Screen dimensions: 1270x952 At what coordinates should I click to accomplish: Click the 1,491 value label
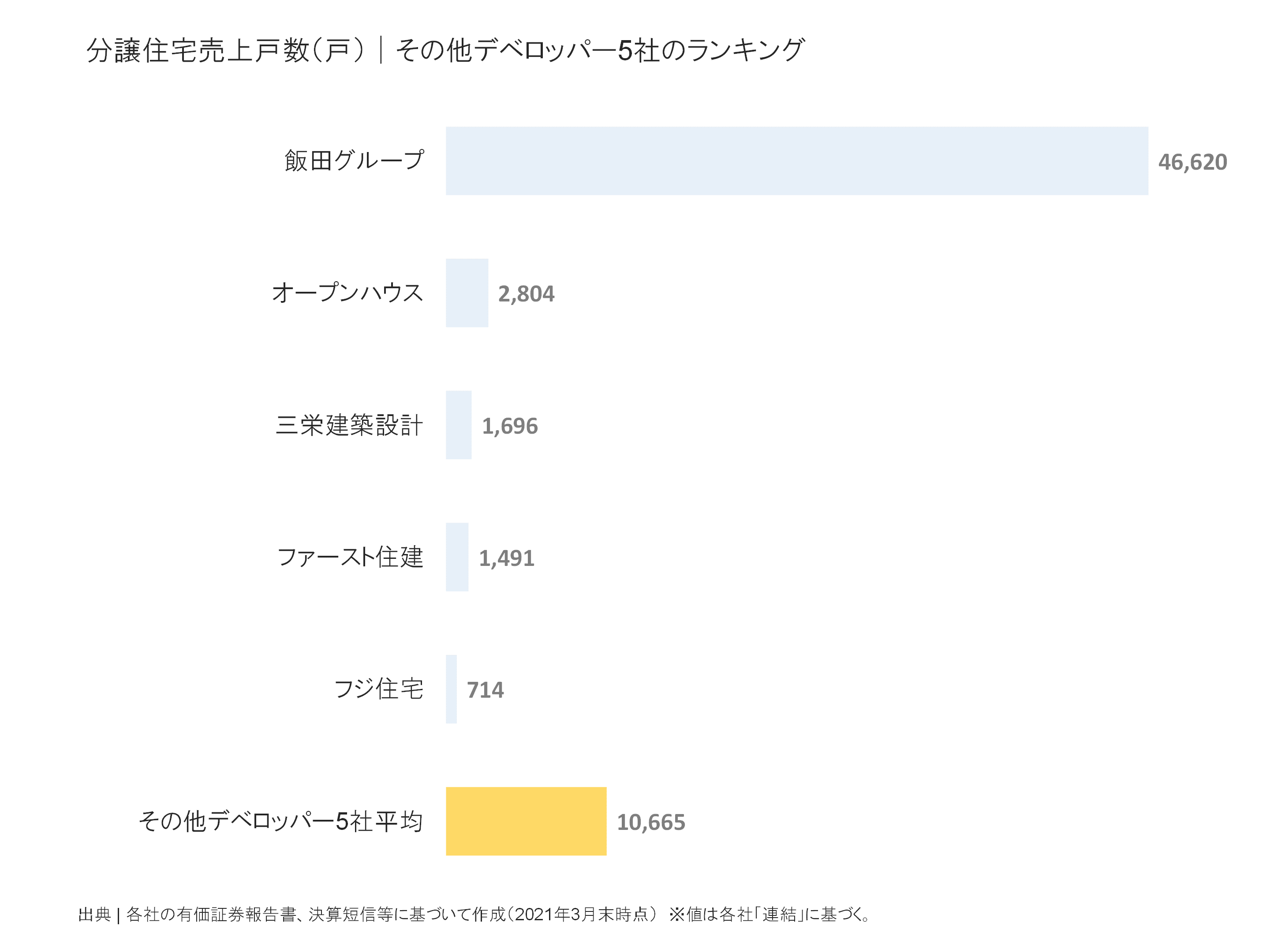pyautogui.click(x=506, y=558)
